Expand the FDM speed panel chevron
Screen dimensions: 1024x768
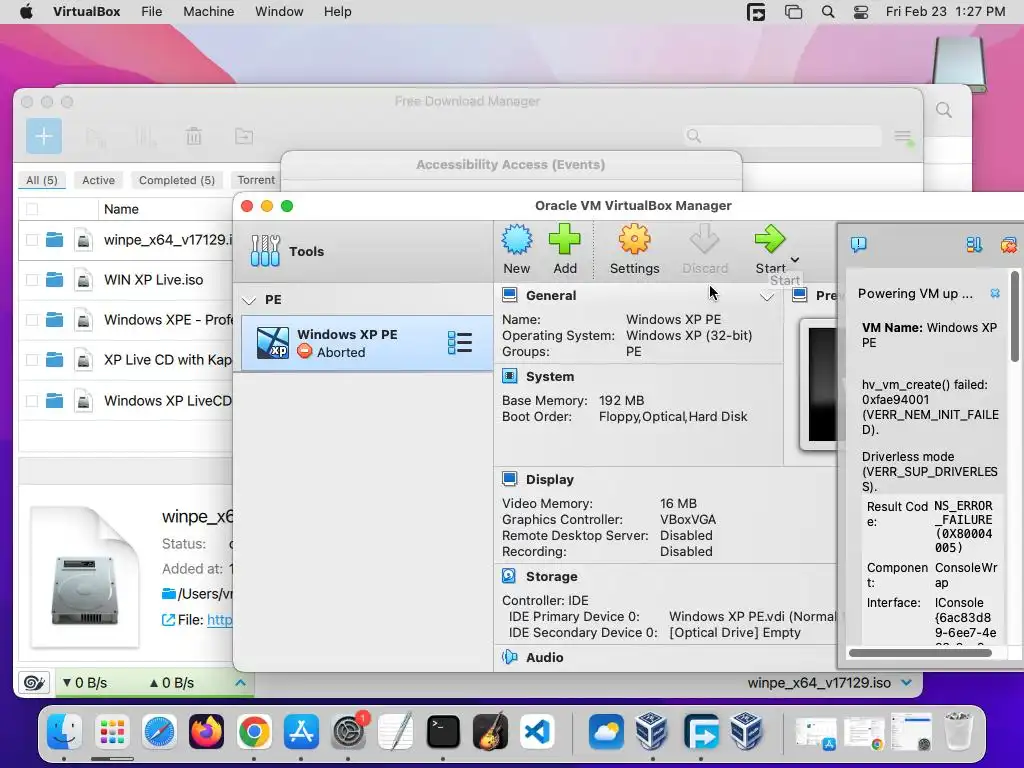pos(240,682)
